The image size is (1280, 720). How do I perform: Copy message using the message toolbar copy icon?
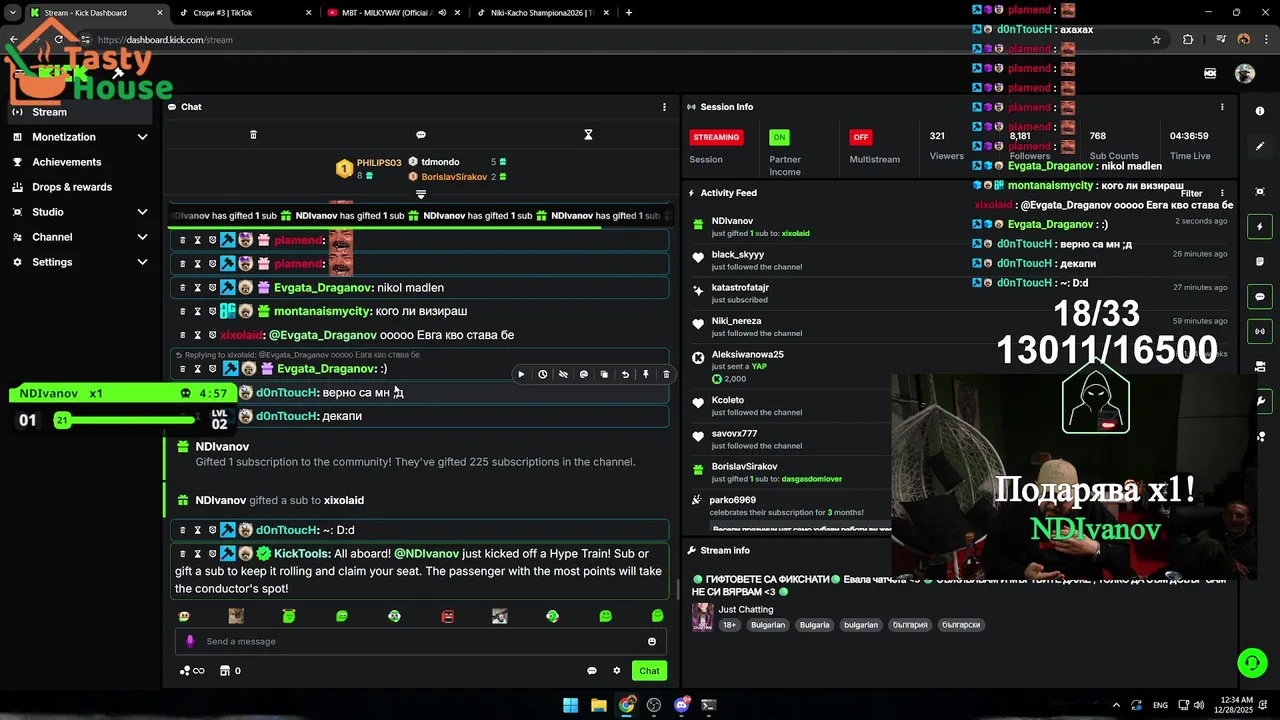(x=604, y=375)
